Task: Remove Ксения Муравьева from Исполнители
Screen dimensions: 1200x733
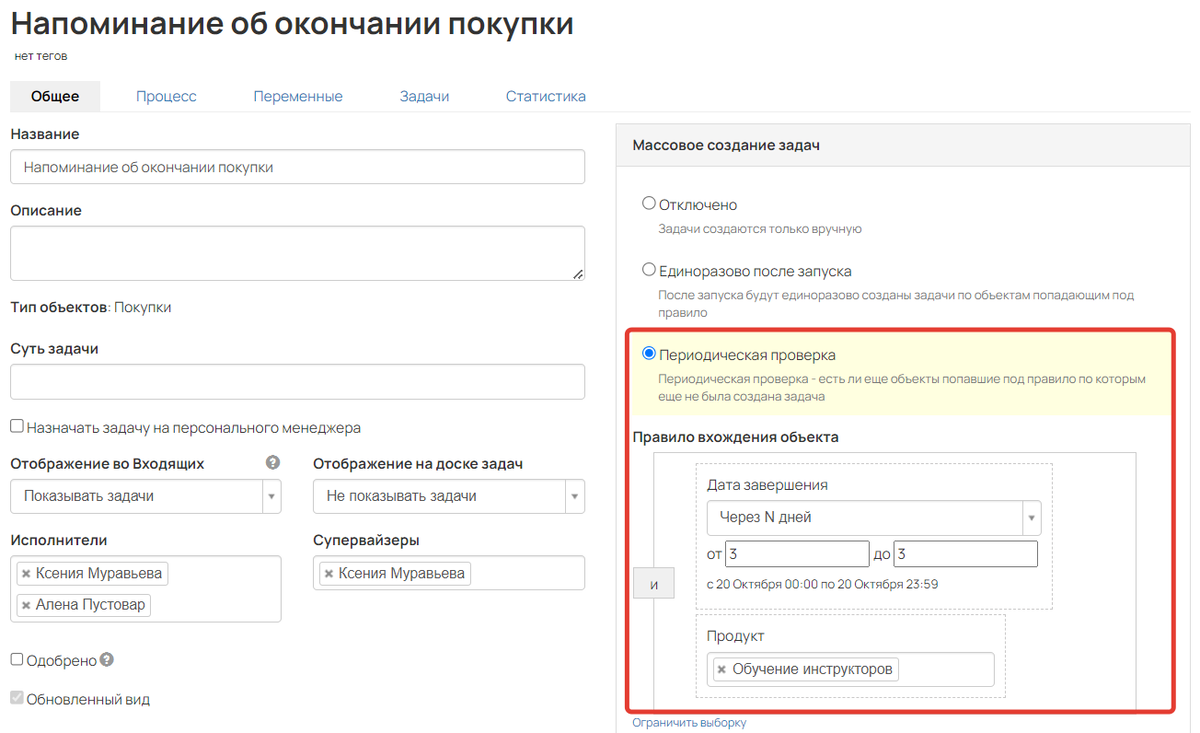Action: click(x=26, y=574)
